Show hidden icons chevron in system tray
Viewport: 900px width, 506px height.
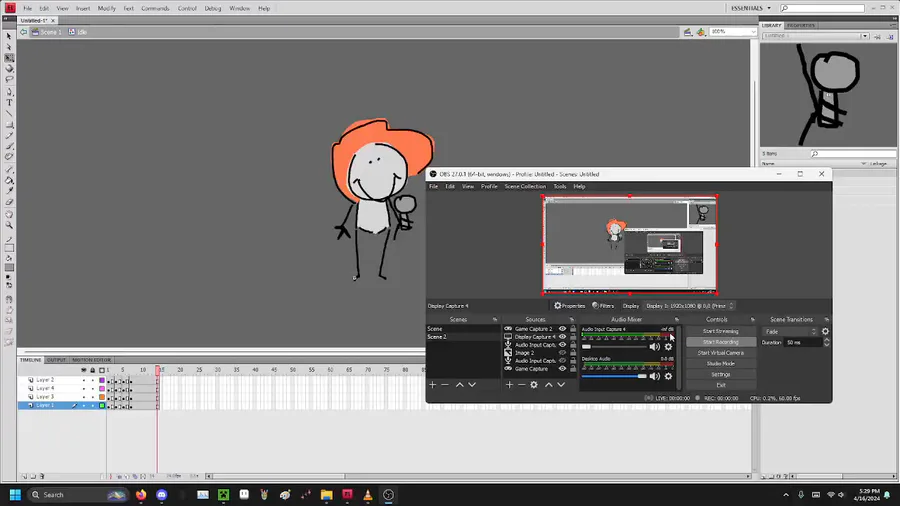pyautogui.click(x=786, y=495)
